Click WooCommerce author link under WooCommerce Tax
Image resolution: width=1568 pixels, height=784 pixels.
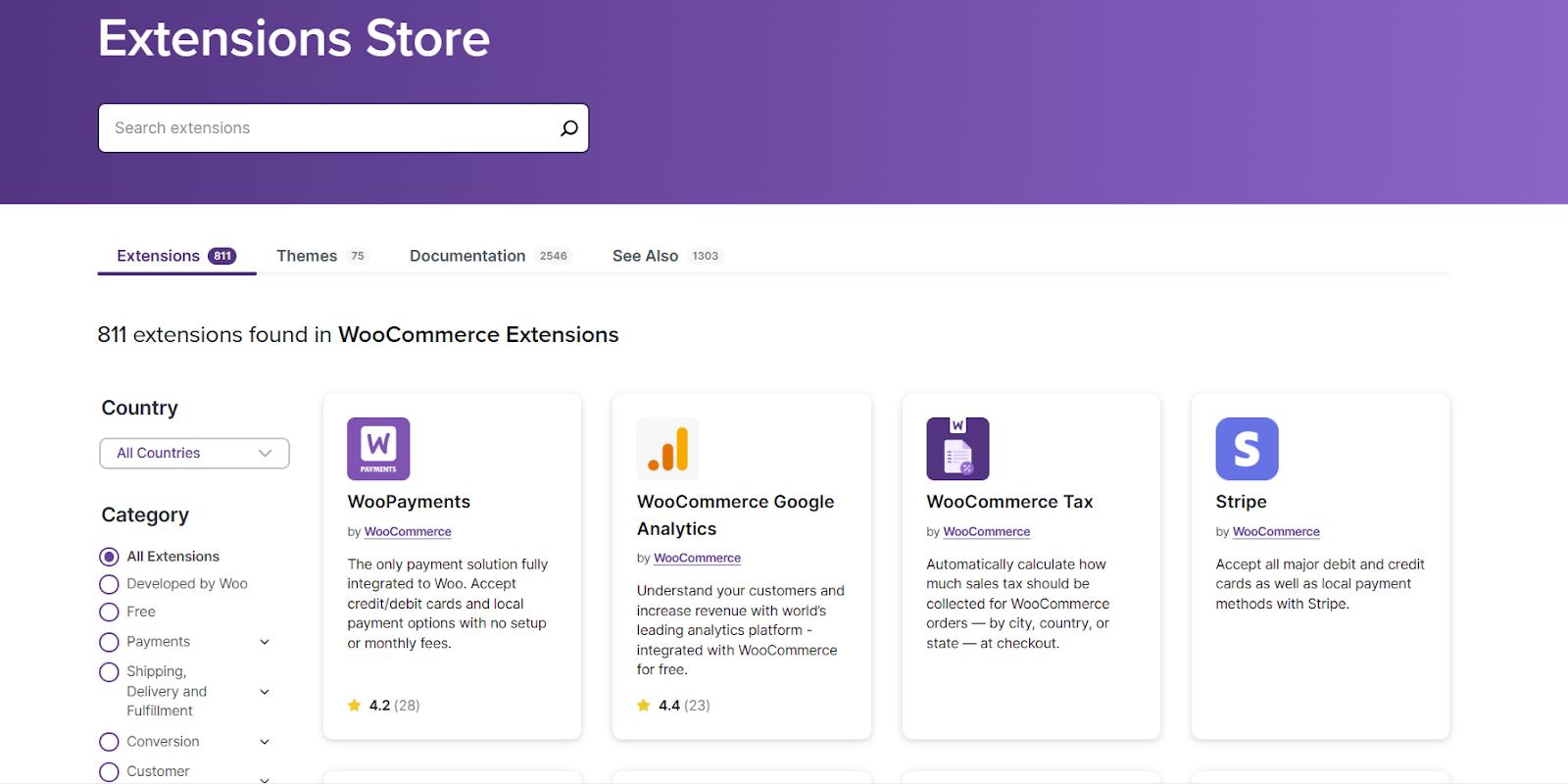tap(986, 532)
